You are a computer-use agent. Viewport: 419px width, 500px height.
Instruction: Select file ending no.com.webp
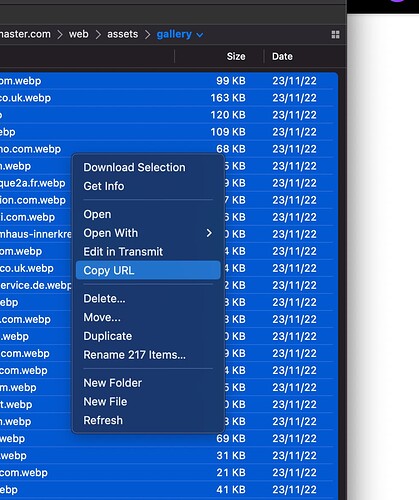(30, 149)
